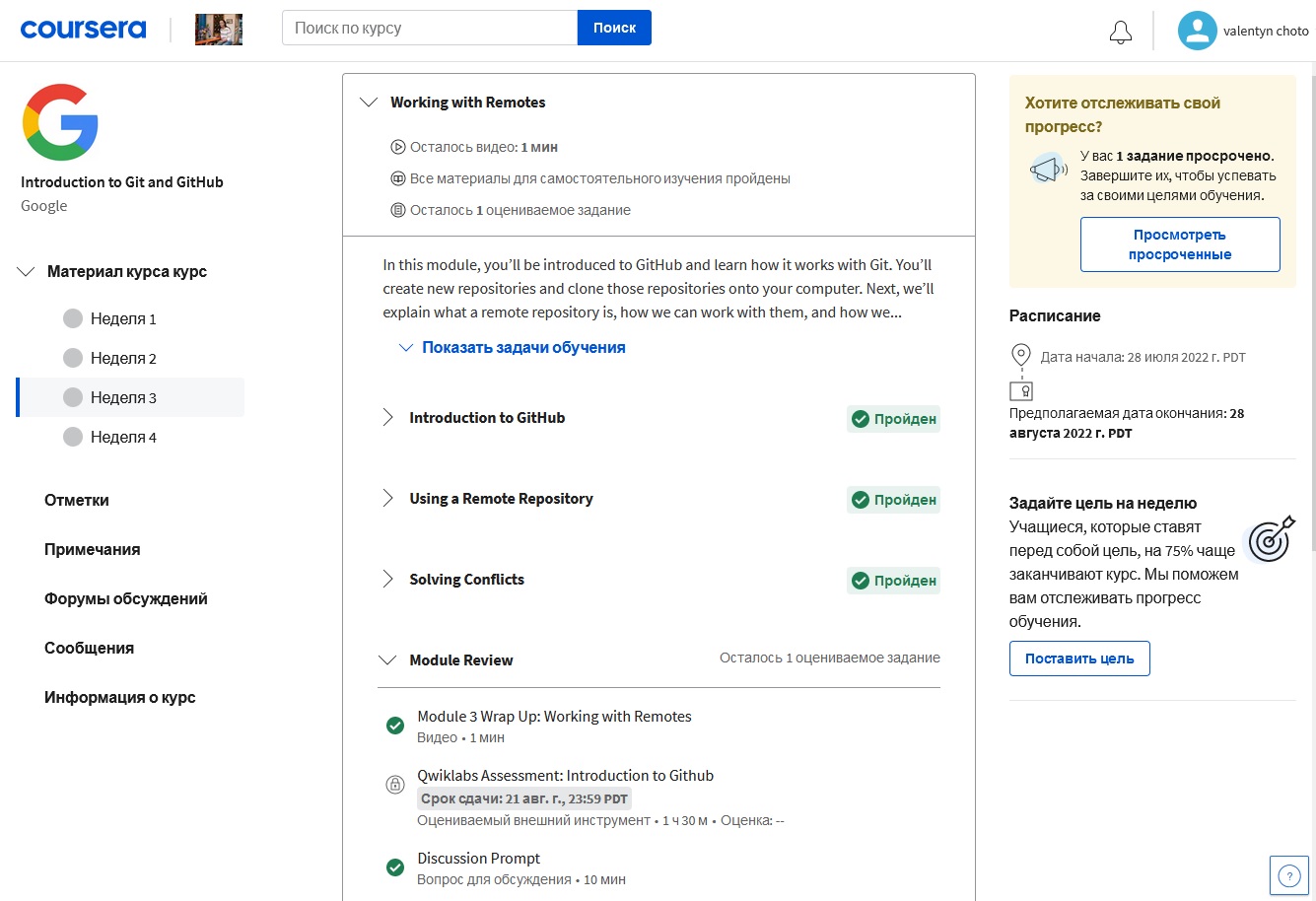The image size is (1316, 901).
Task: Open Отметки in the sidebar
Action: click(77, 500)
